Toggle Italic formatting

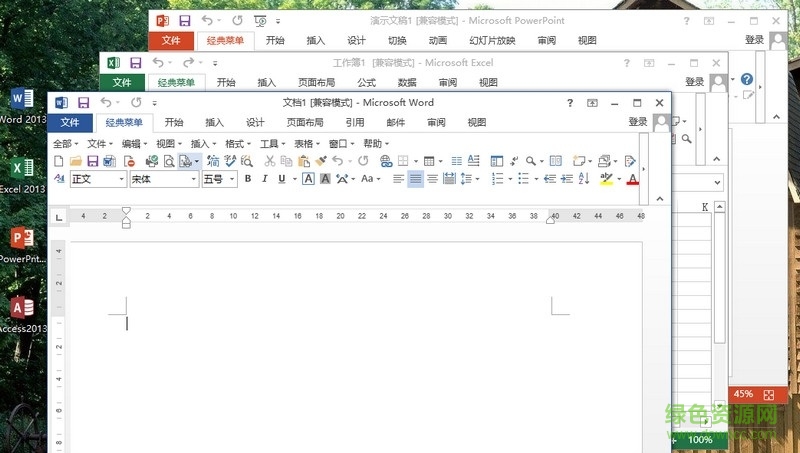pyautogui.click(x=265, y=179)
